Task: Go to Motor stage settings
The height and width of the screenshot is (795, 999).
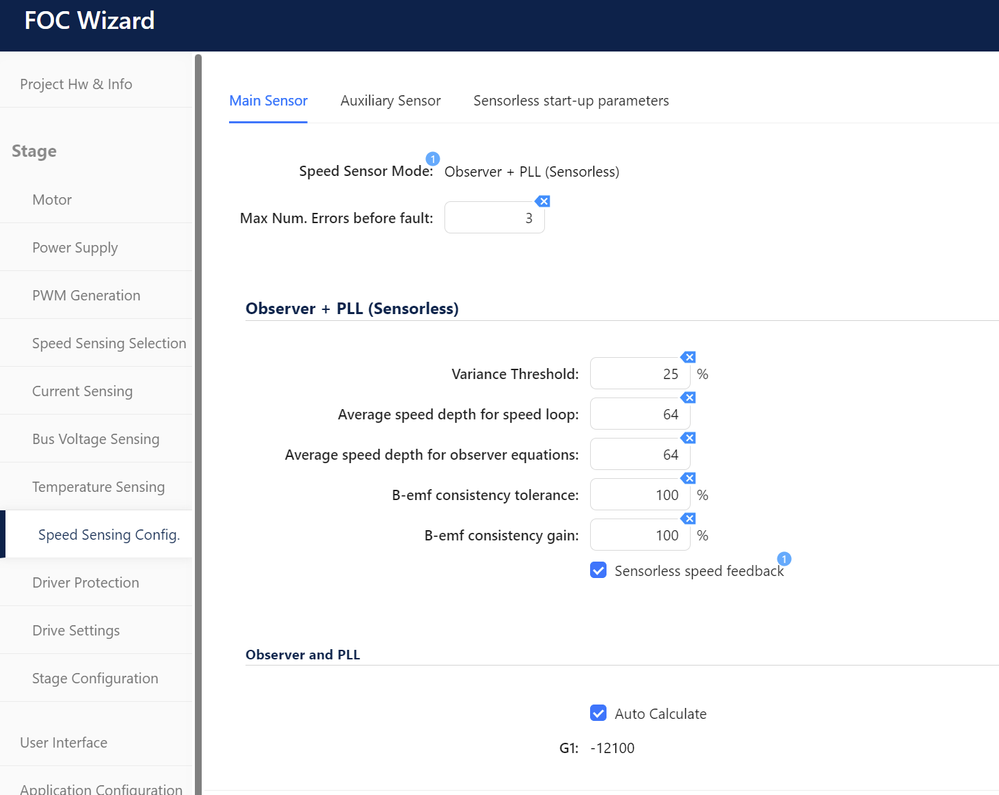Action: click(52, 200)
